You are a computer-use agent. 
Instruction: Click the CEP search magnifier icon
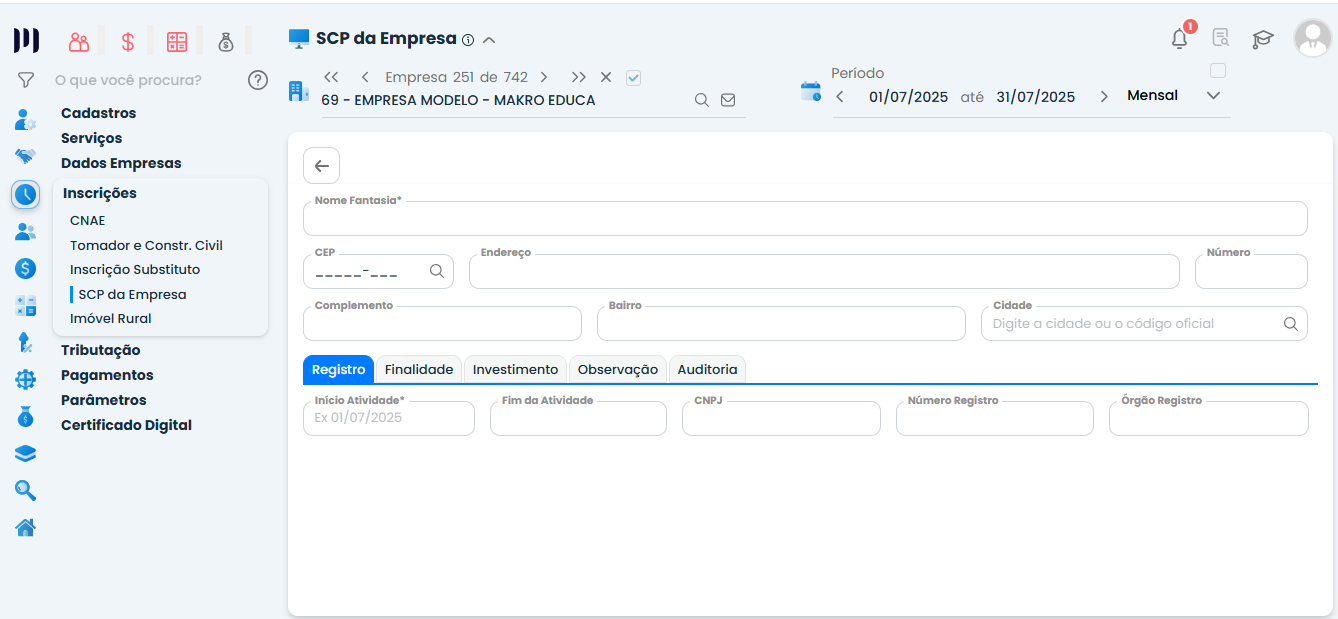pyautogui.click(x=437, y=271)
